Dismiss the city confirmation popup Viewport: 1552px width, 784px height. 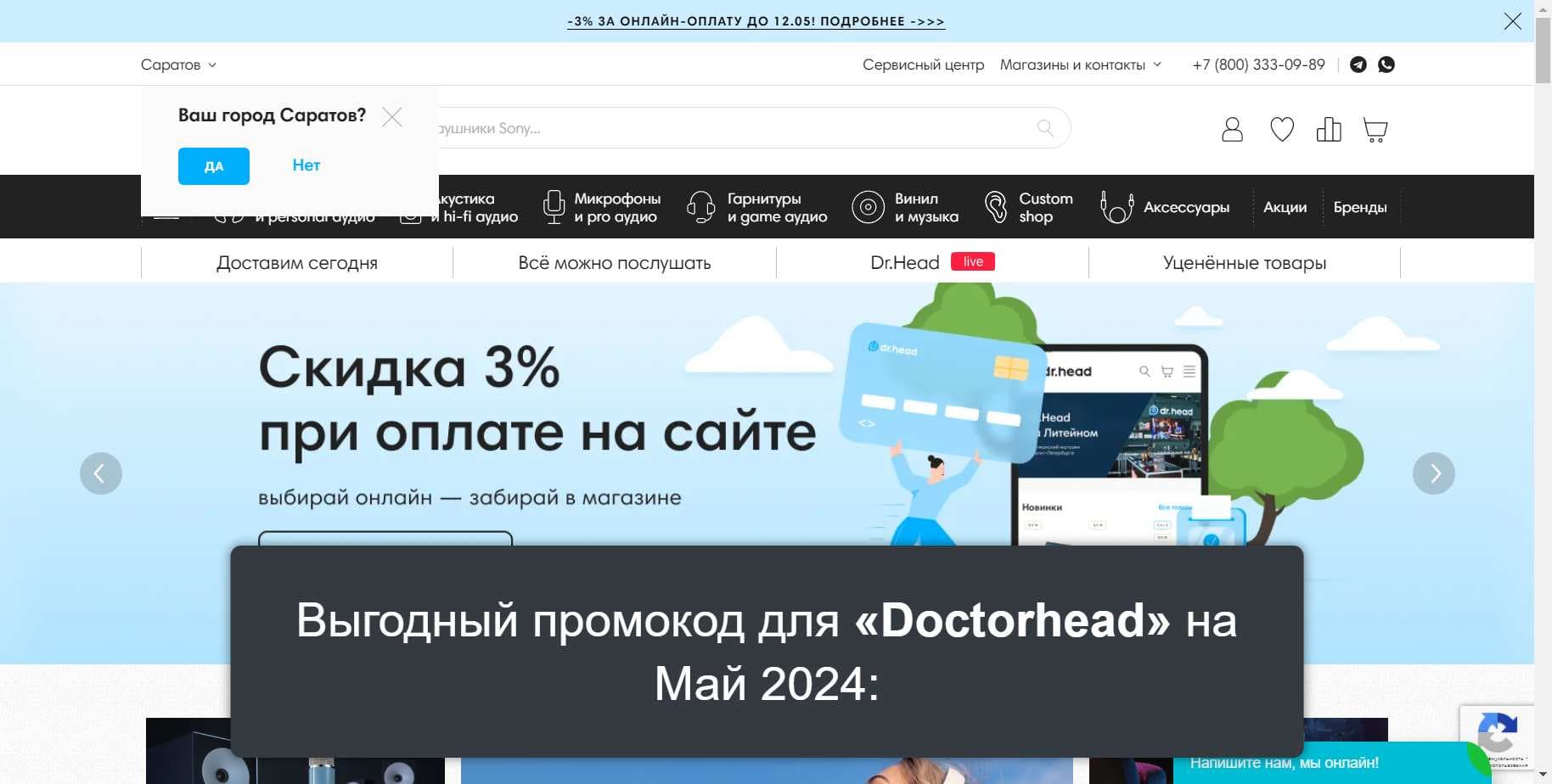392,117
